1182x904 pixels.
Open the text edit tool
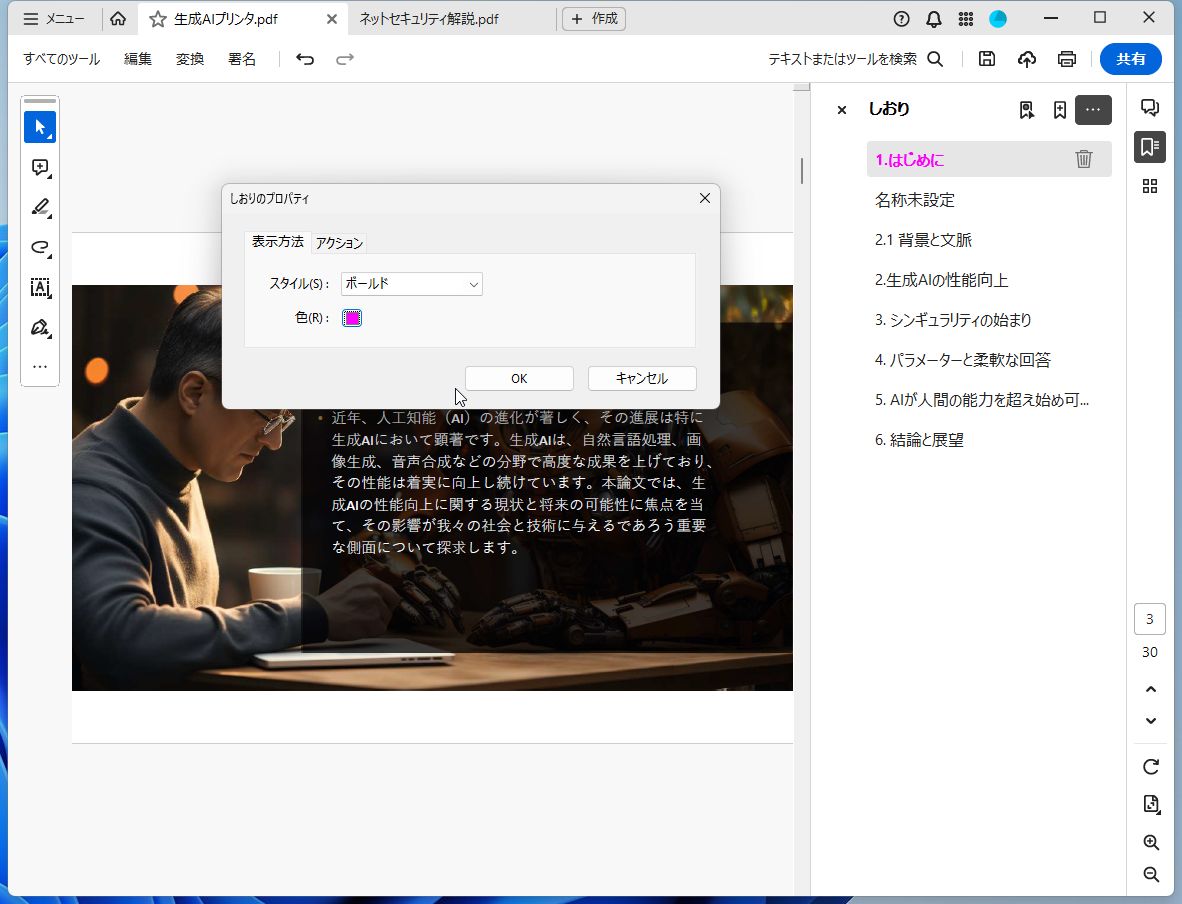[40, 288]
